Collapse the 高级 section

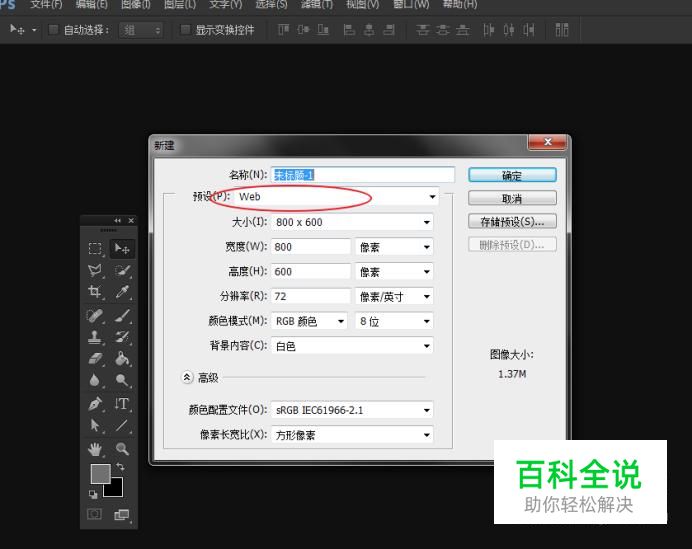187,377
